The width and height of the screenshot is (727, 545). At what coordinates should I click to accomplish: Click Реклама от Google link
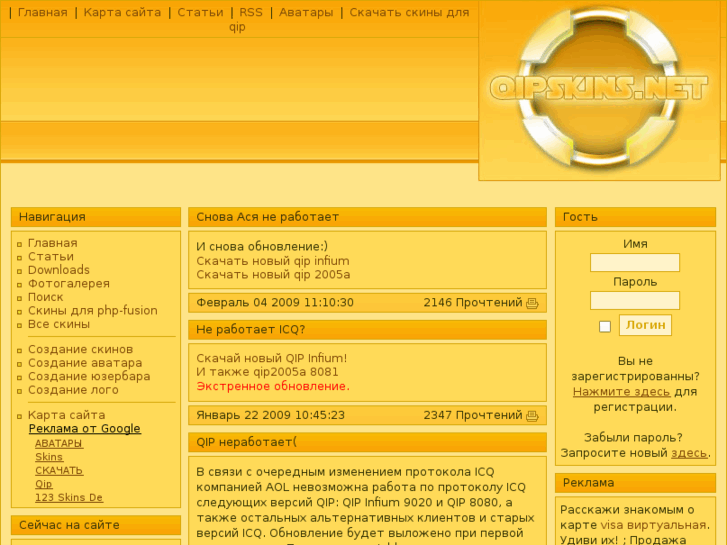(85, 429)
